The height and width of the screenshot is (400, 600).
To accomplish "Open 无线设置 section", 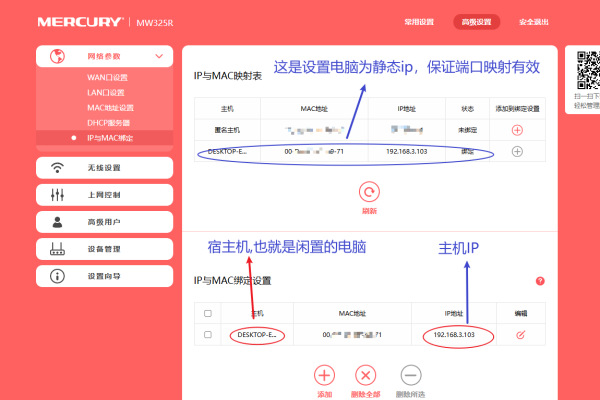I will pos(104,168).
